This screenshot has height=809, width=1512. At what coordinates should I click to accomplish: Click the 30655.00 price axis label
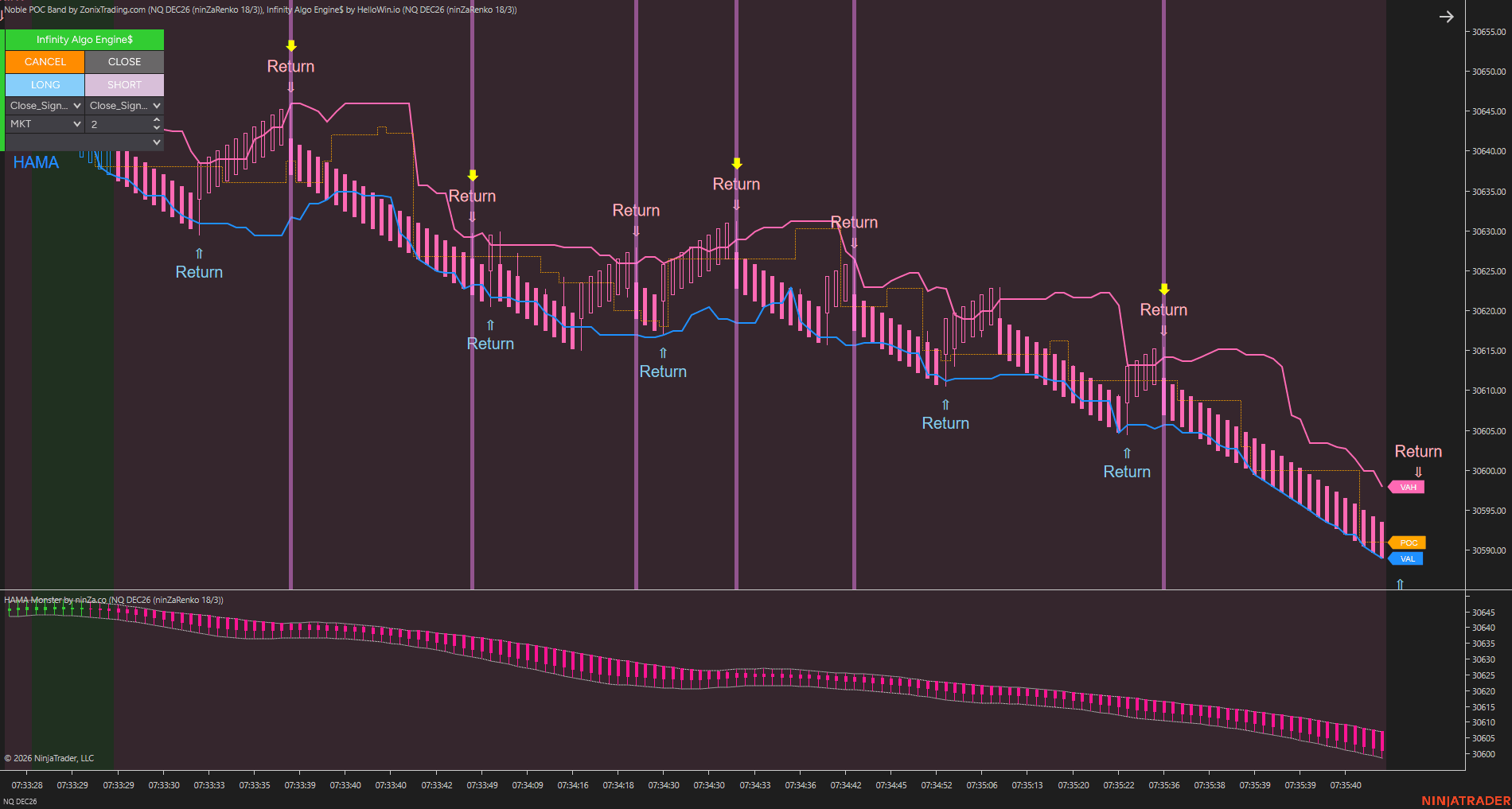[x=1488, y=32]
